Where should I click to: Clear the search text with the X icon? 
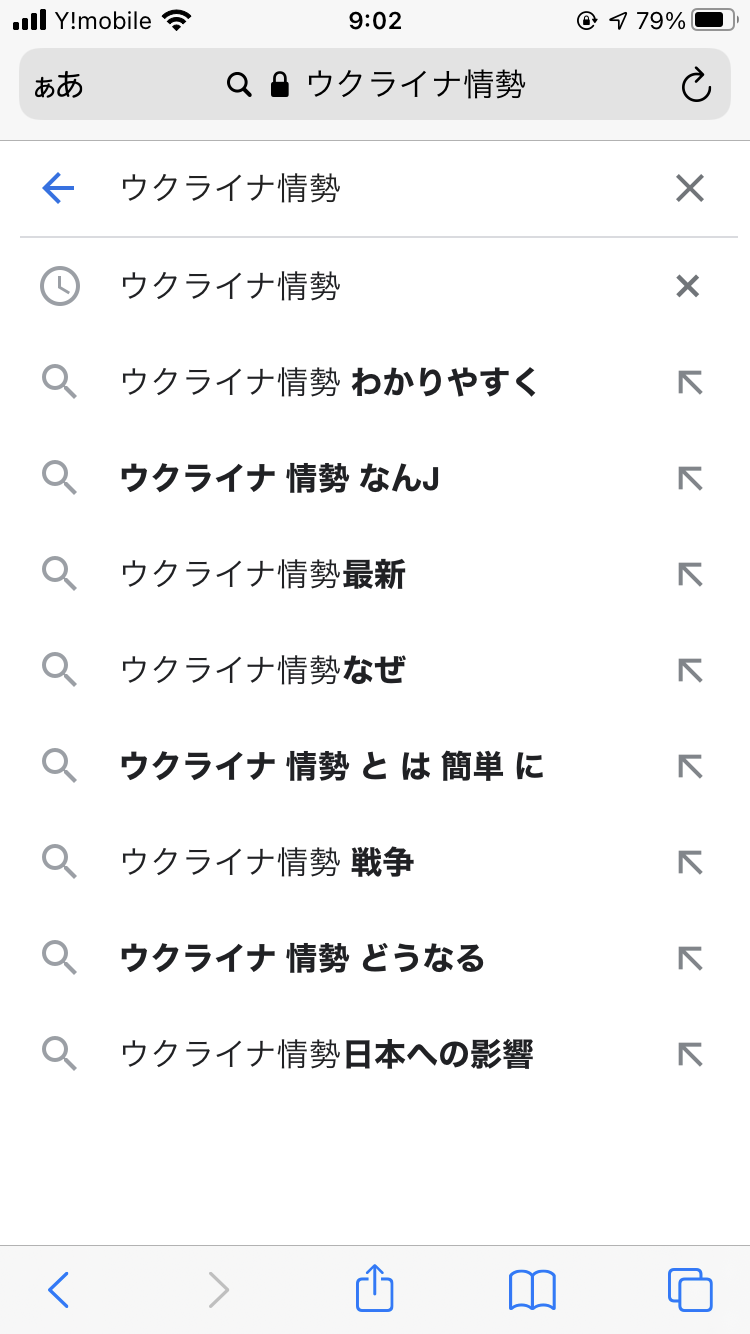[x=689, y=188]
